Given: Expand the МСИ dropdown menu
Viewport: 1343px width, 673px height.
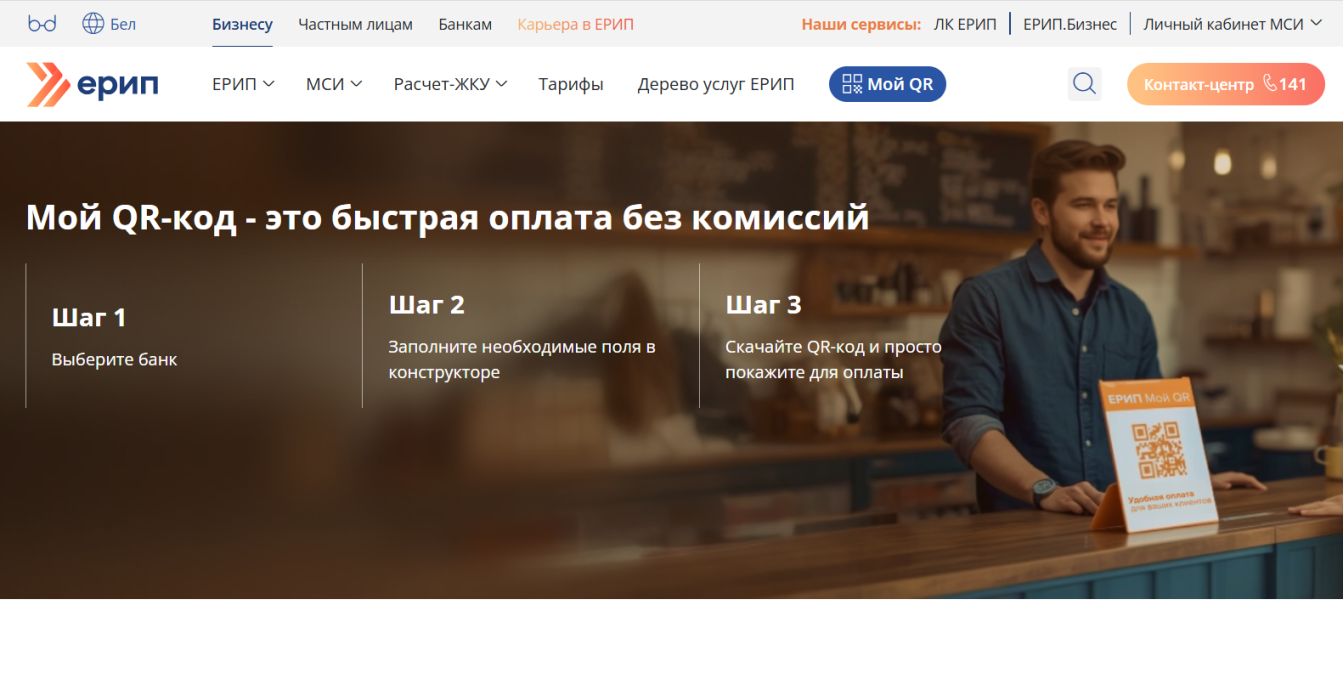Looking at the screenshot, I should point(333,84).
